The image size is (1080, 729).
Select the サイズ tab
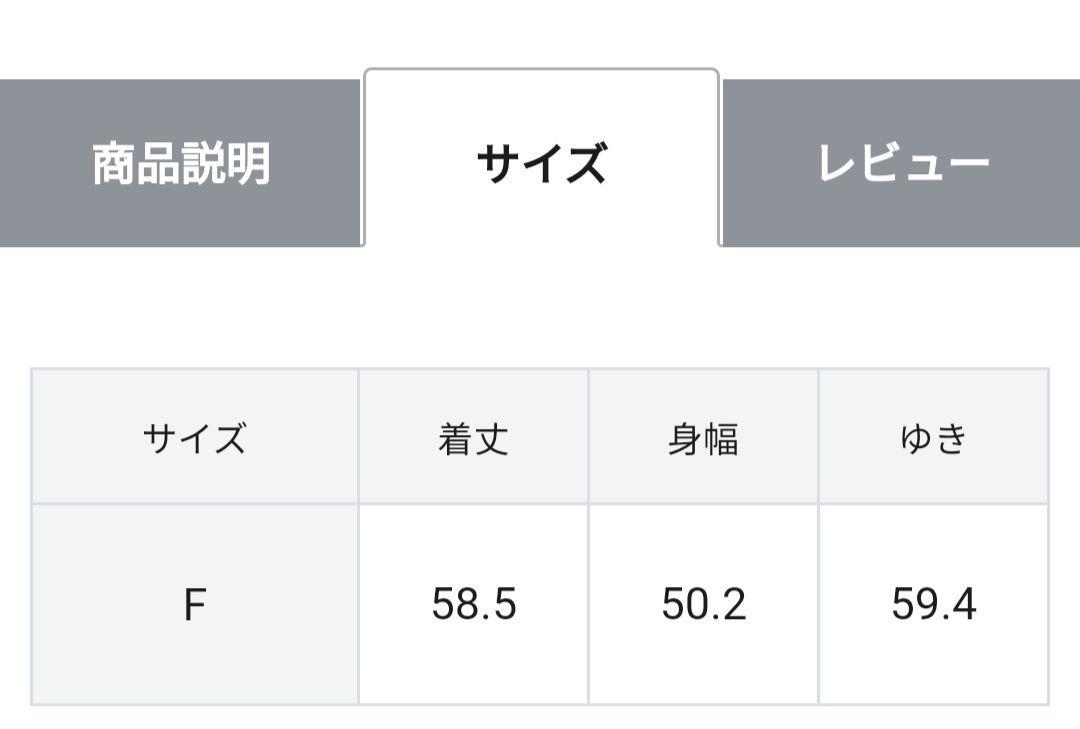pyautogui.click(x=541, y=158)
